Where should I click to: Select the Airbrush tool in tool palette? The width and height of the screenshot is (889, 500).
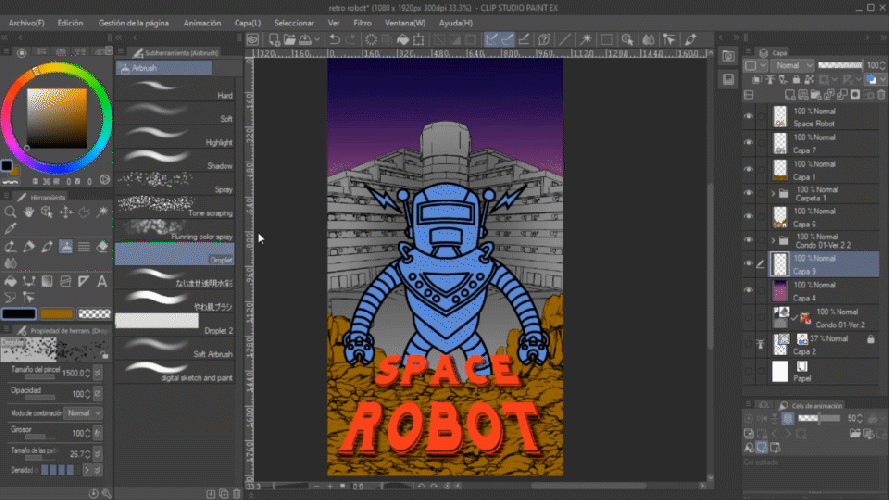click(x=66, y=247)
